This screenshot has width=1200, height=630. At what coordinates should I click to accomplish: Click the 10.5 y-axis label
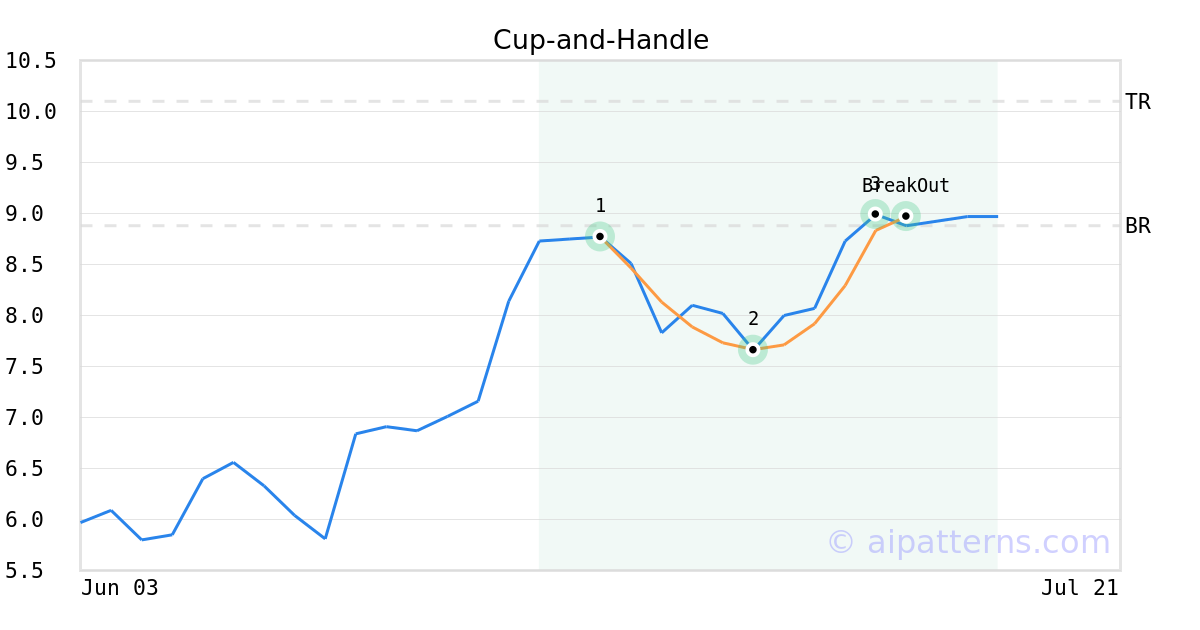[x=31, y=61]
